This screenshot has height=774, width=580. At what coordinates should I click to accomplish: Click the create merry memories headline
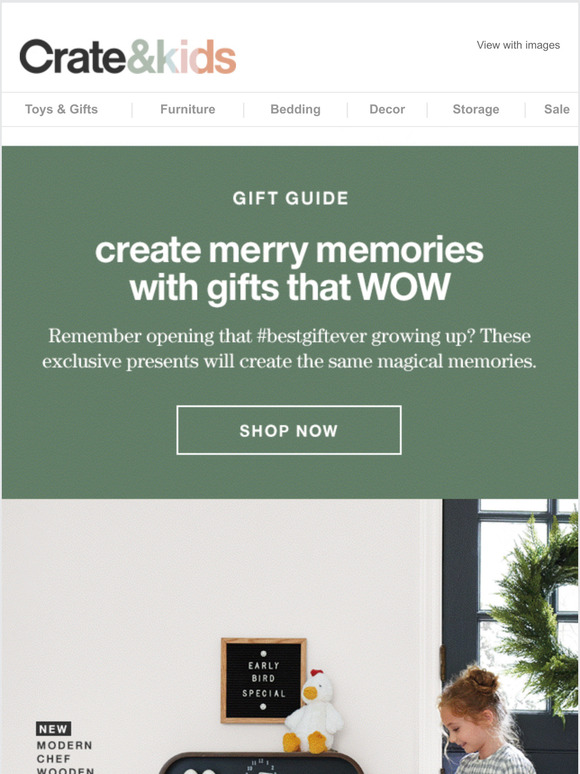pos(290,269)
